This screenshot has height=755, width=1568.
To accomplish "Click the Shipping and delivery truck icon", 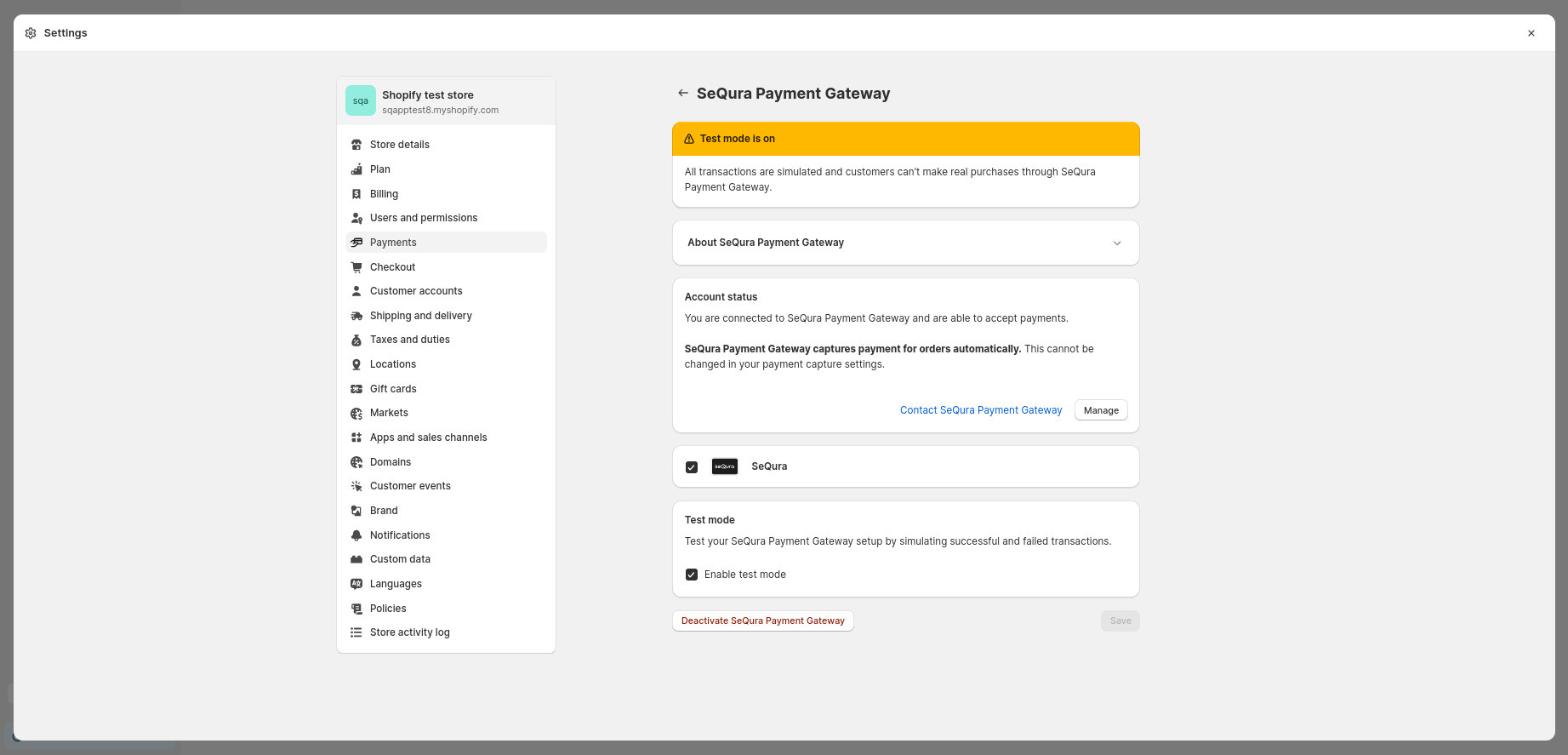I will coord(356,316).
